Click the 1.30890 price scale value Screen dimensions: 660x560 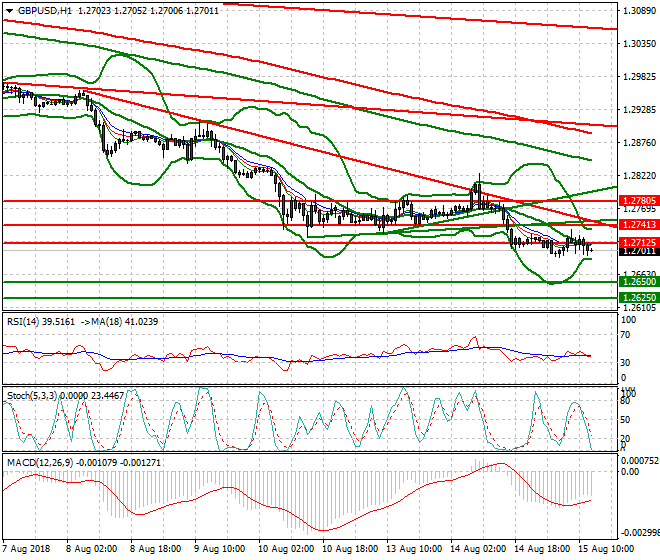click(639, 11)
